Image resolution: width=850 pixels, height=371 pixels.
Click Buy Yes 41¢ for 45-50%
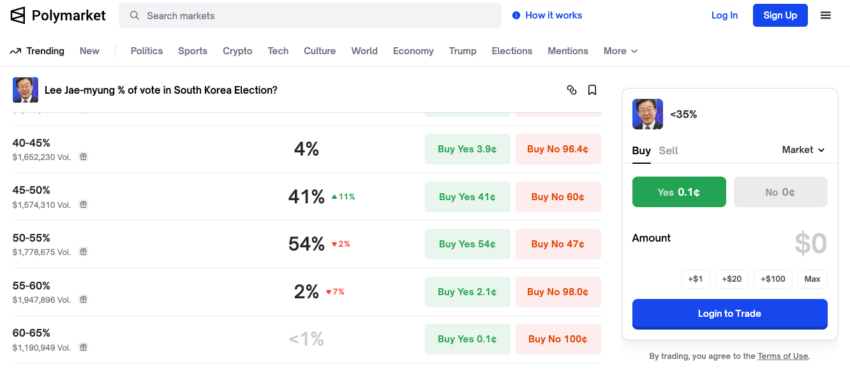pos(467,197)
